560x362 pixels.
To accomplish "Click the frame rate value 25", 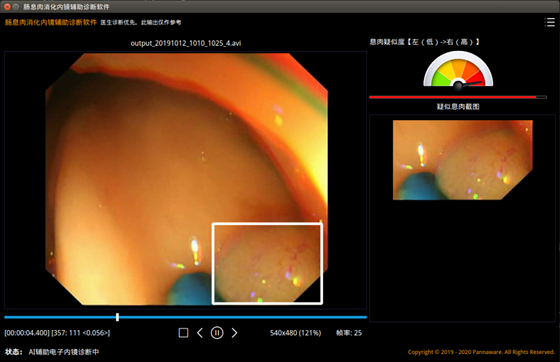I will (x=358, y=333).
